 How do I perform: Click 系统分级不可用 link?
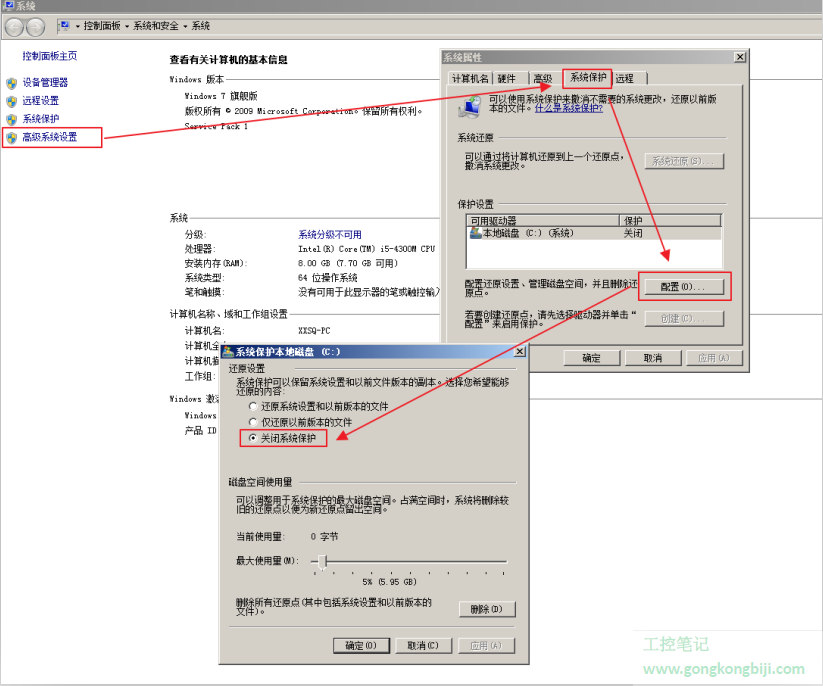pyautogui.click(x=330, y=235)
